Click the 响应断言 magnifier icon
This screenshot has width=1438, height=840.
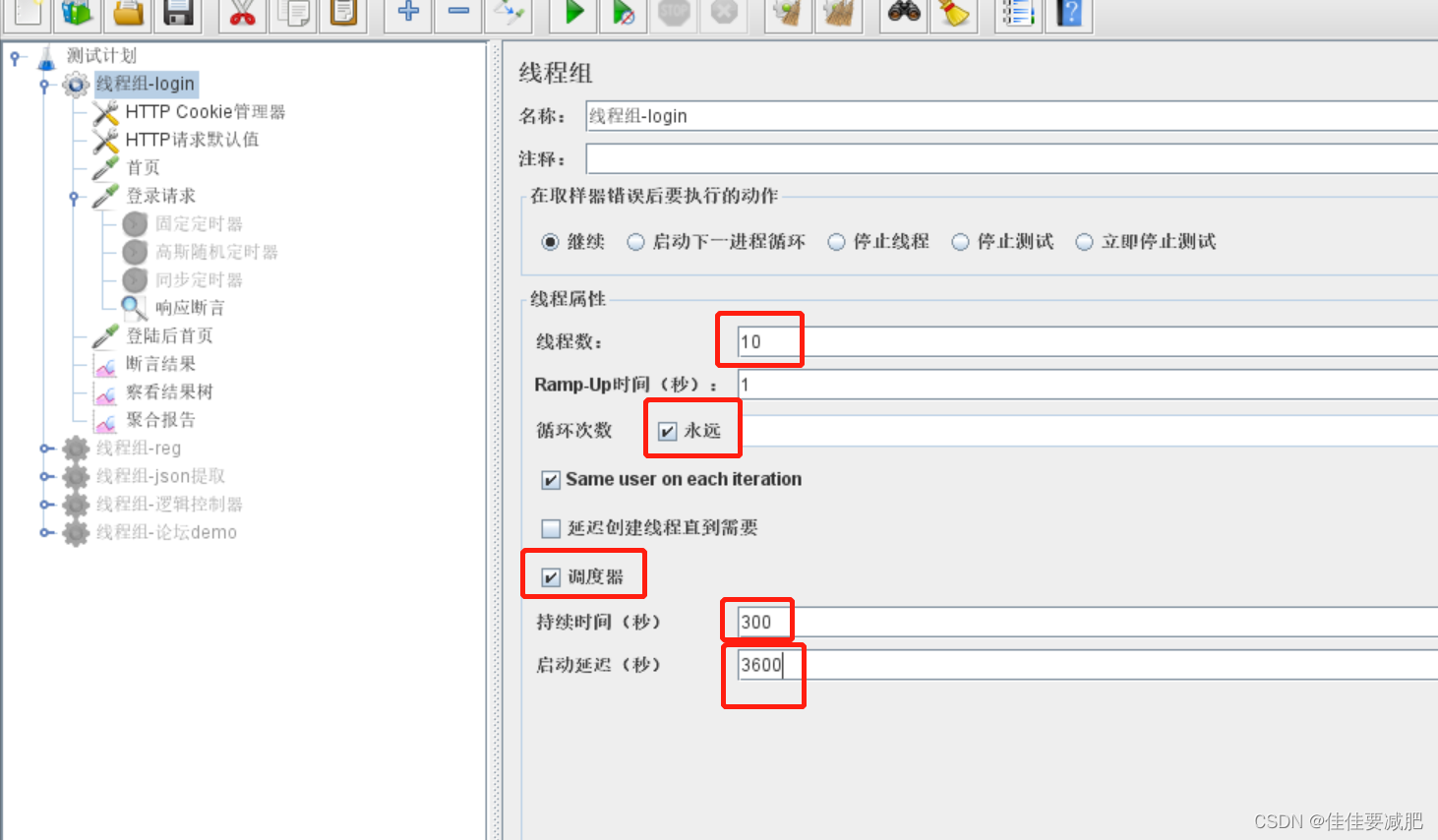pyautogui.click(x=135, y=308)
